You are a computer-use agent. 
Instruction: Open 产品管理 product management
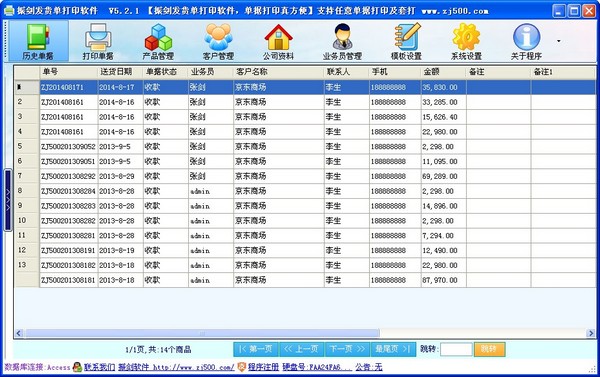click(158, 41)
